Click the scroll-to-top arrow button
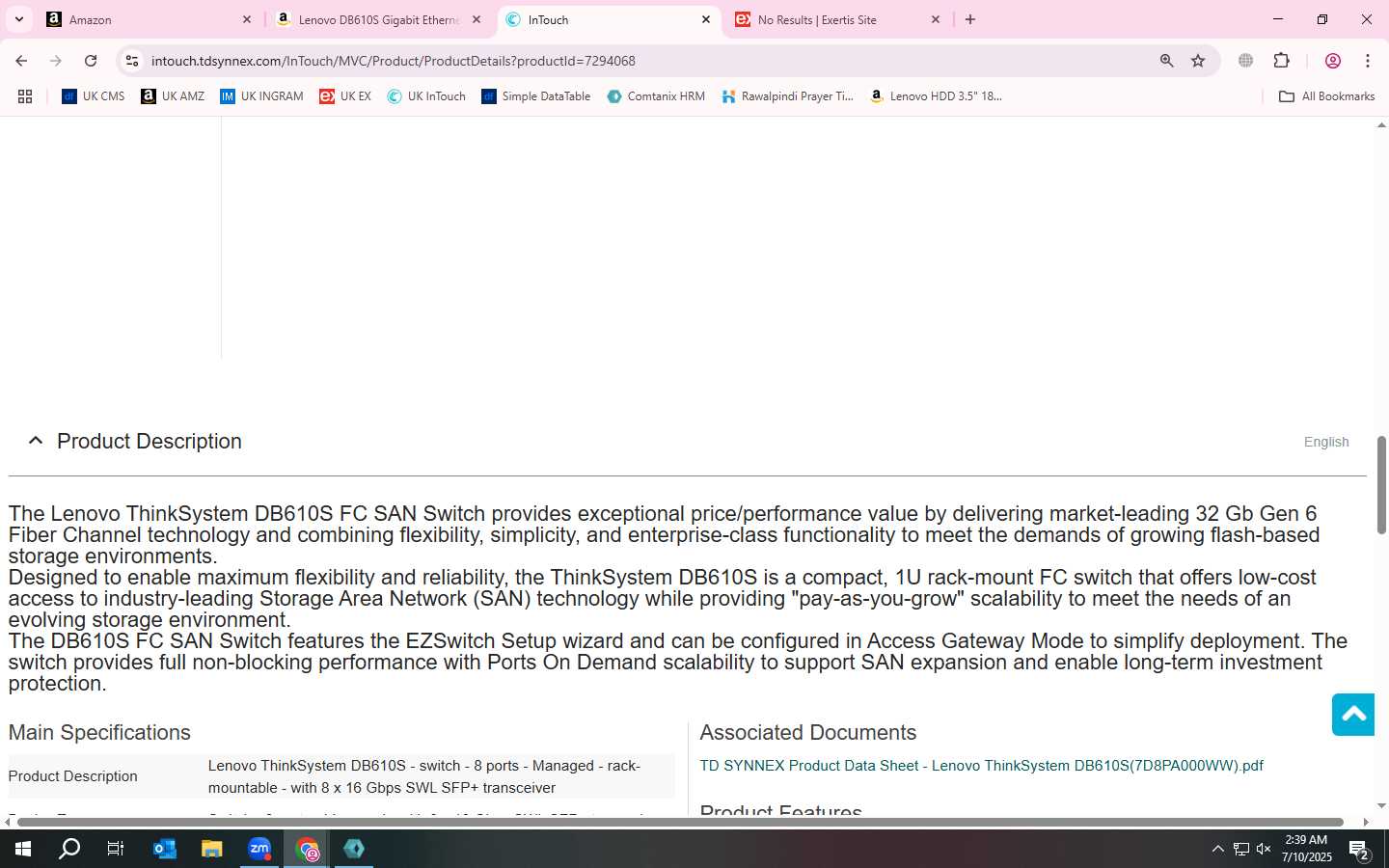Viewport: 1389px width, 868px height. pyautogui.click(x=1353, y=715)
